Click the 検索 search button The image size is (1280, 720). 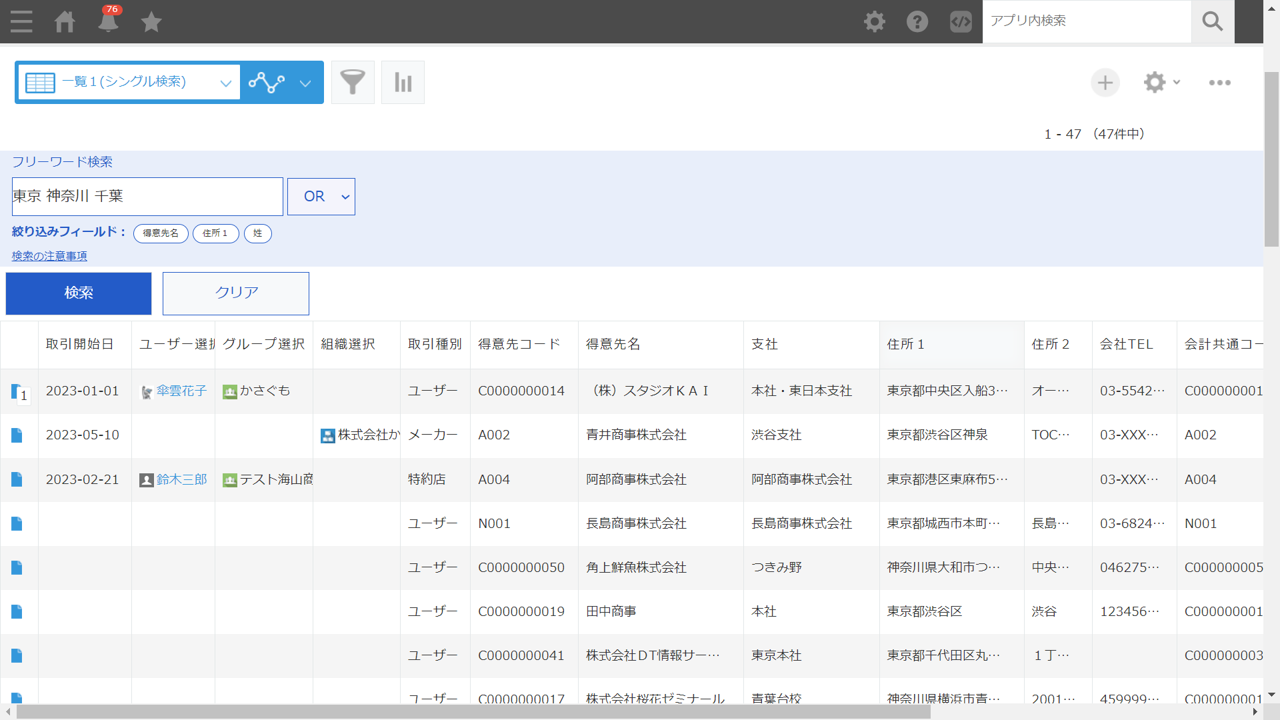79,293
